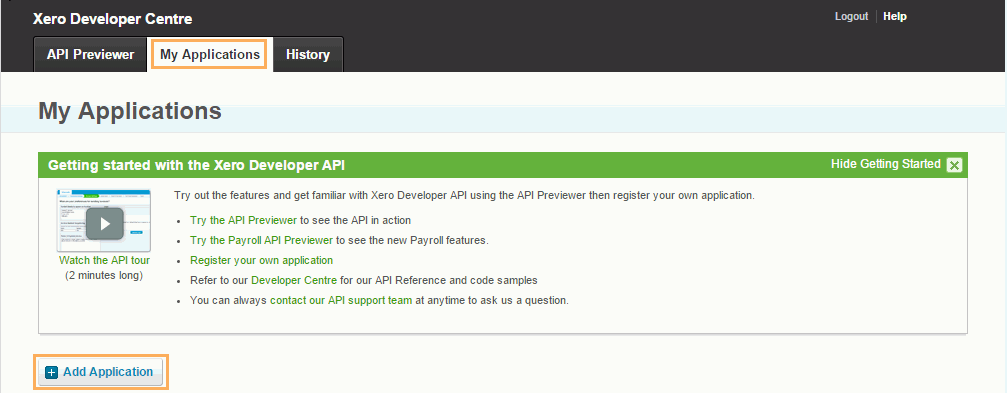The width and height of the screenshot is (1007, 393).
Task: Click the My Applications page heading
Action: tap(130, 110)
